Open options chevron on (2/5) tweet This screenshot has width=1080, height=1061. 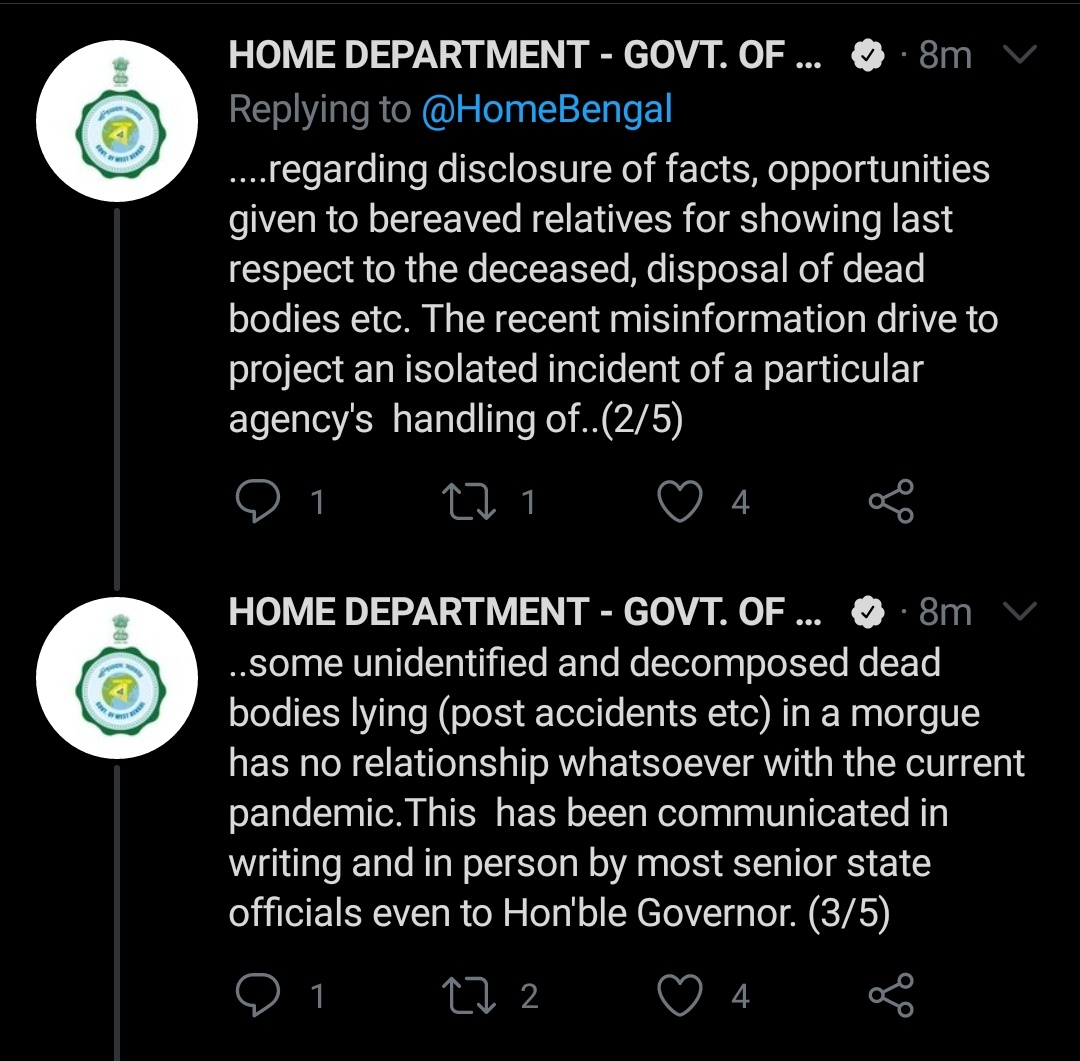click(1020, 56)
